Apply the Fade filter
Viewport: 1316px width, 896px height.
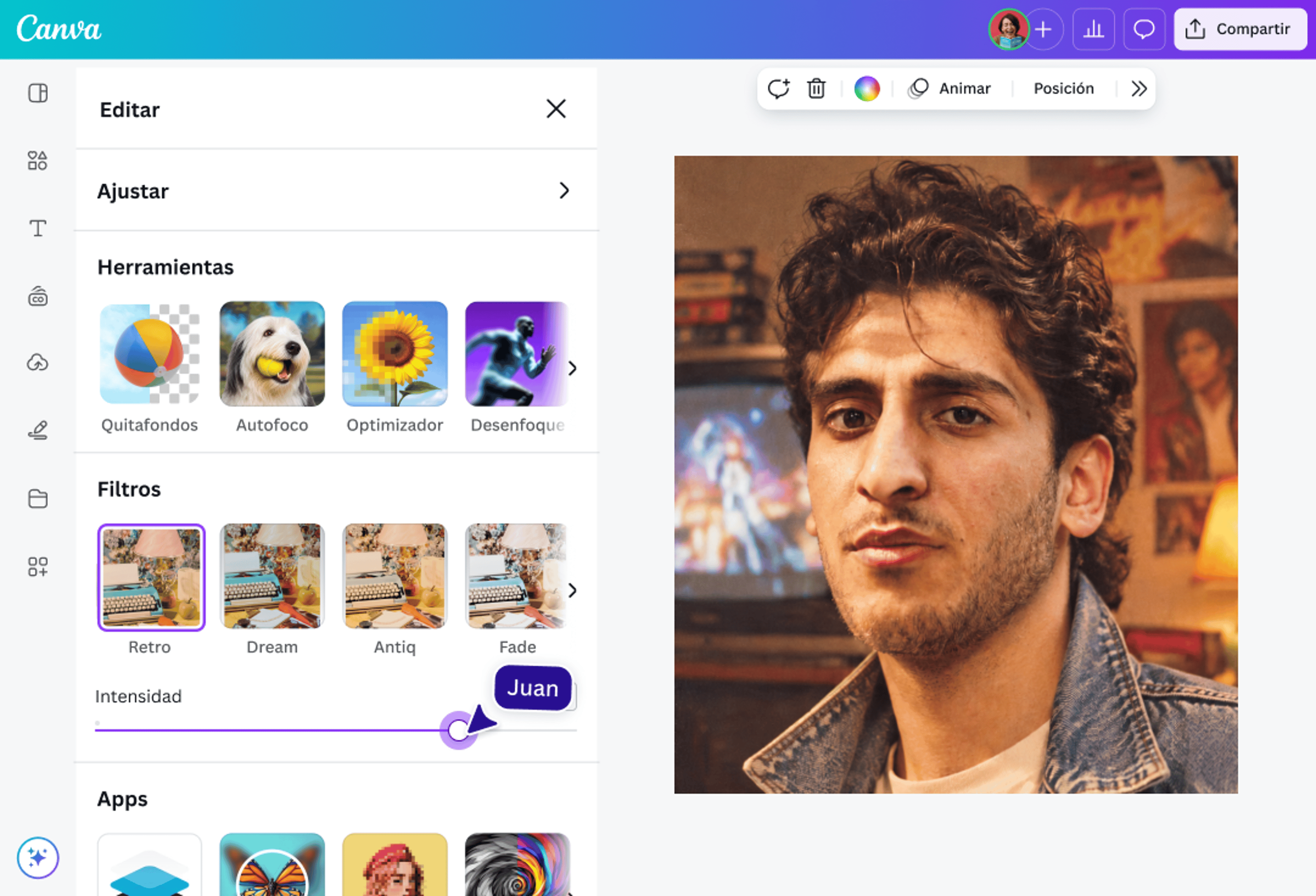(516, 590)
